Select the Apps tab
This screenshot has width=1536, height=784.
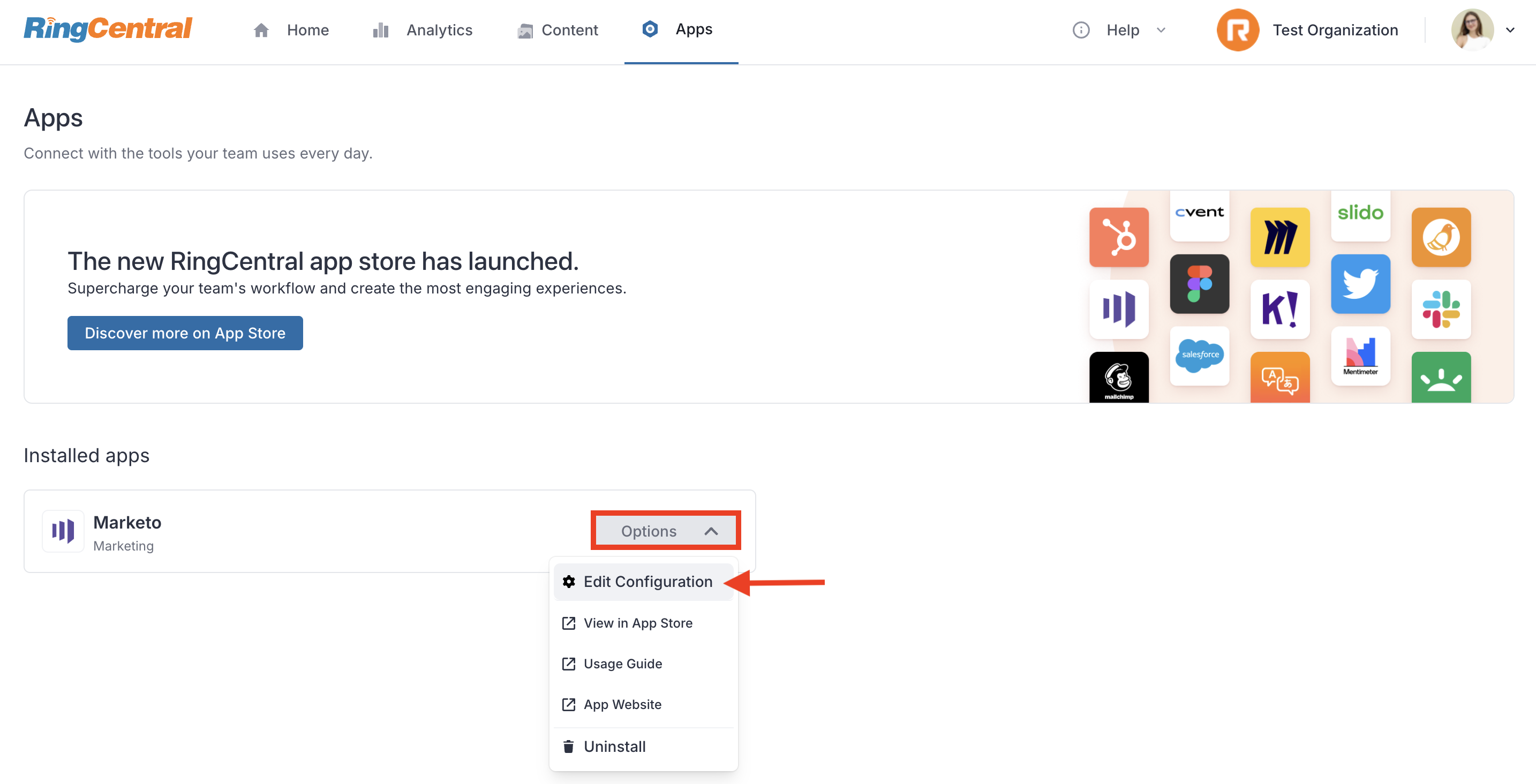(x=681, y=31)
